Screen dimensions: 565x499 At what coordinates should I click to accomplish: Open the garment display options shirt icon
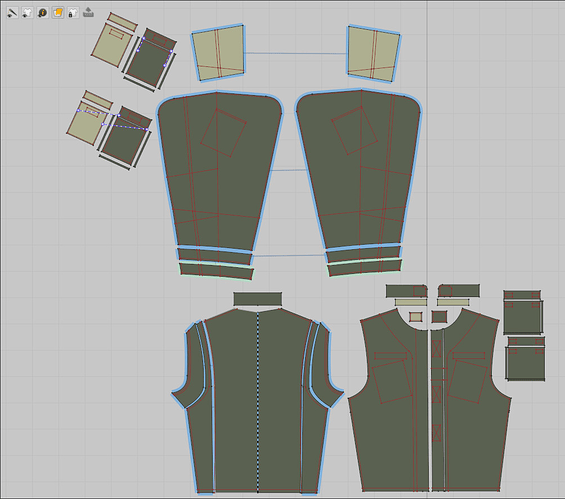pyautogui.click(x=27, y=13)
